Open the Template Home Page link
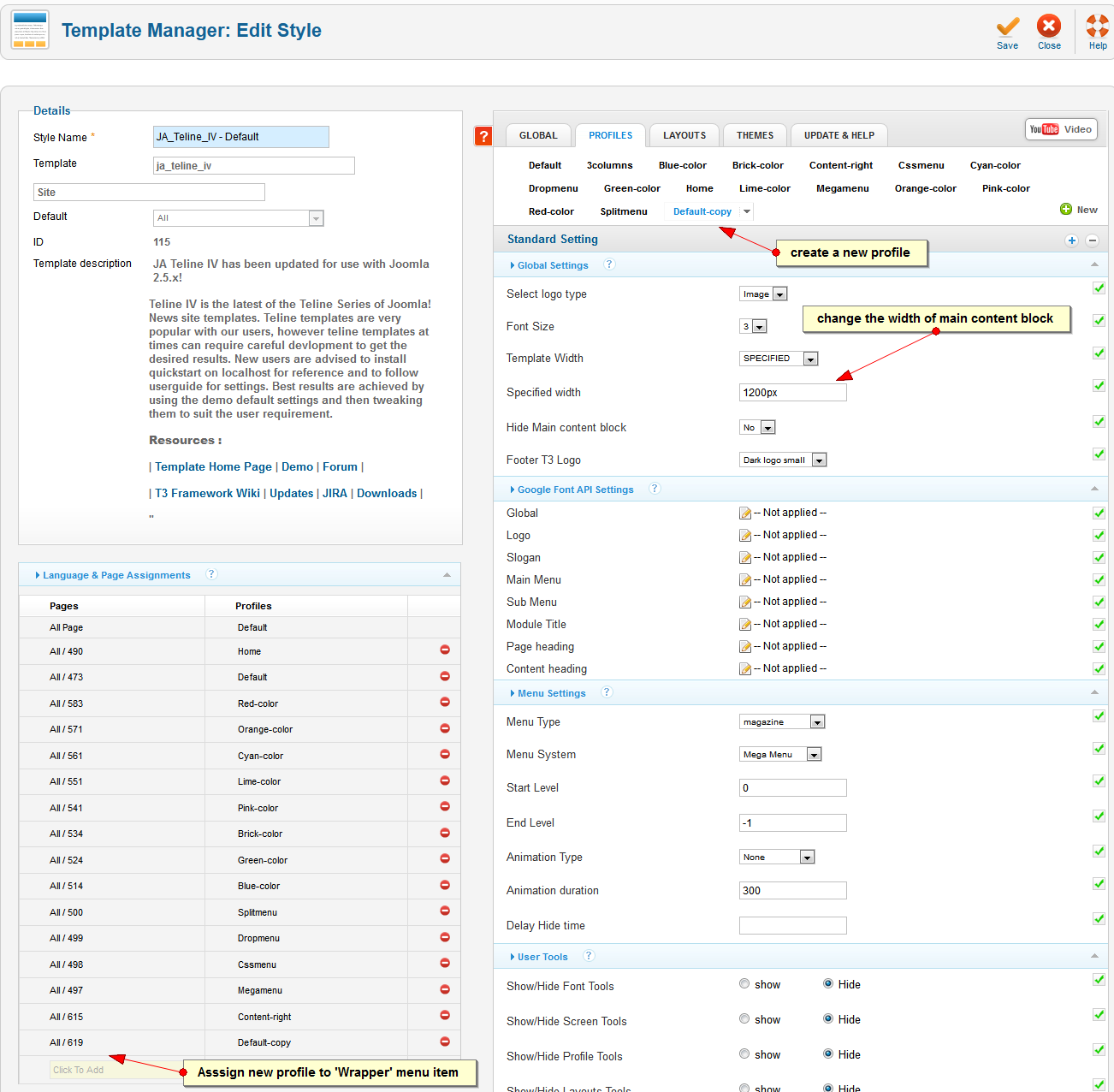The height and width of the screenshot is (1092, 1114). point(213,467)
